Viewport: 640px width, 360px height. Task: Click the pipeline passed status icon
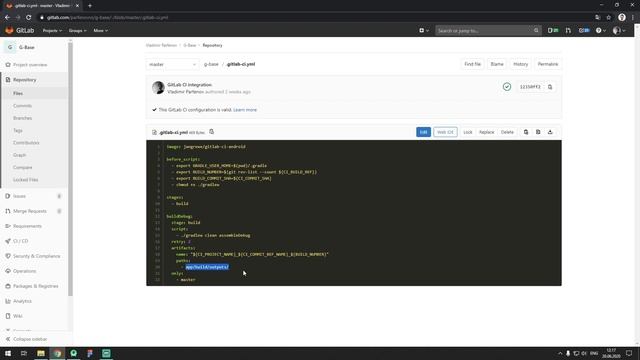click(x=507, y=87)
